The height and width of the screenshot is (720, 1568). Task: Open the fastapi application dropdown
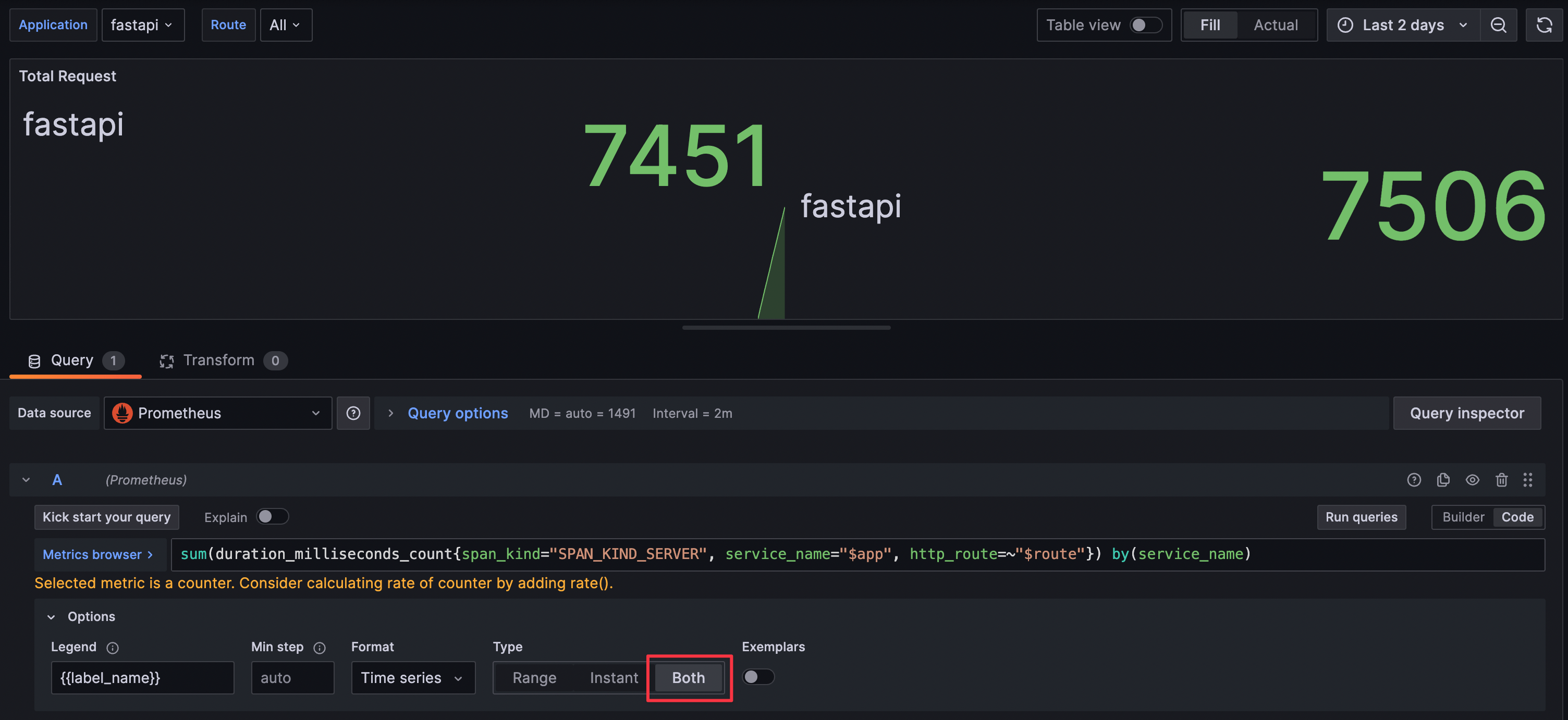coord(142,25)
